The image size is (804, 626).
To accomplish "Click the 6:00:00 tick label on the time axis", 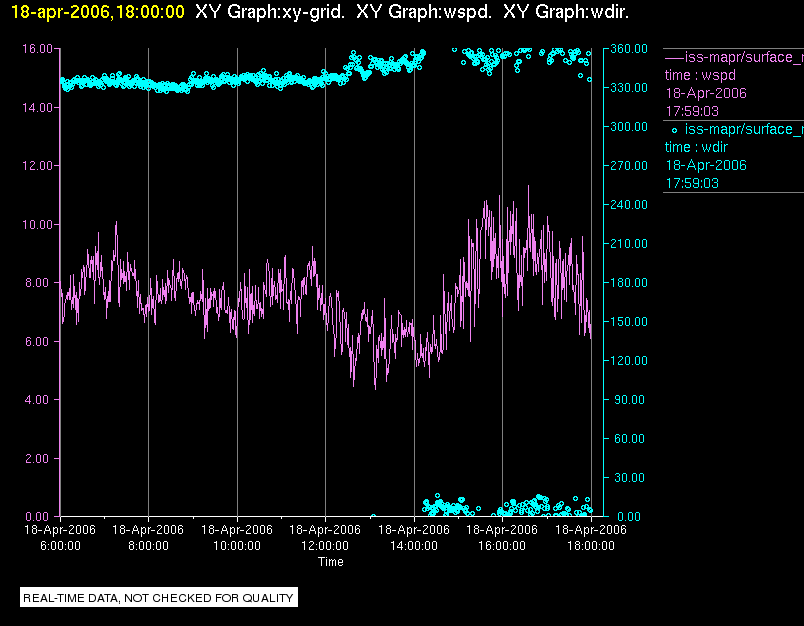I will click(60, 546).
